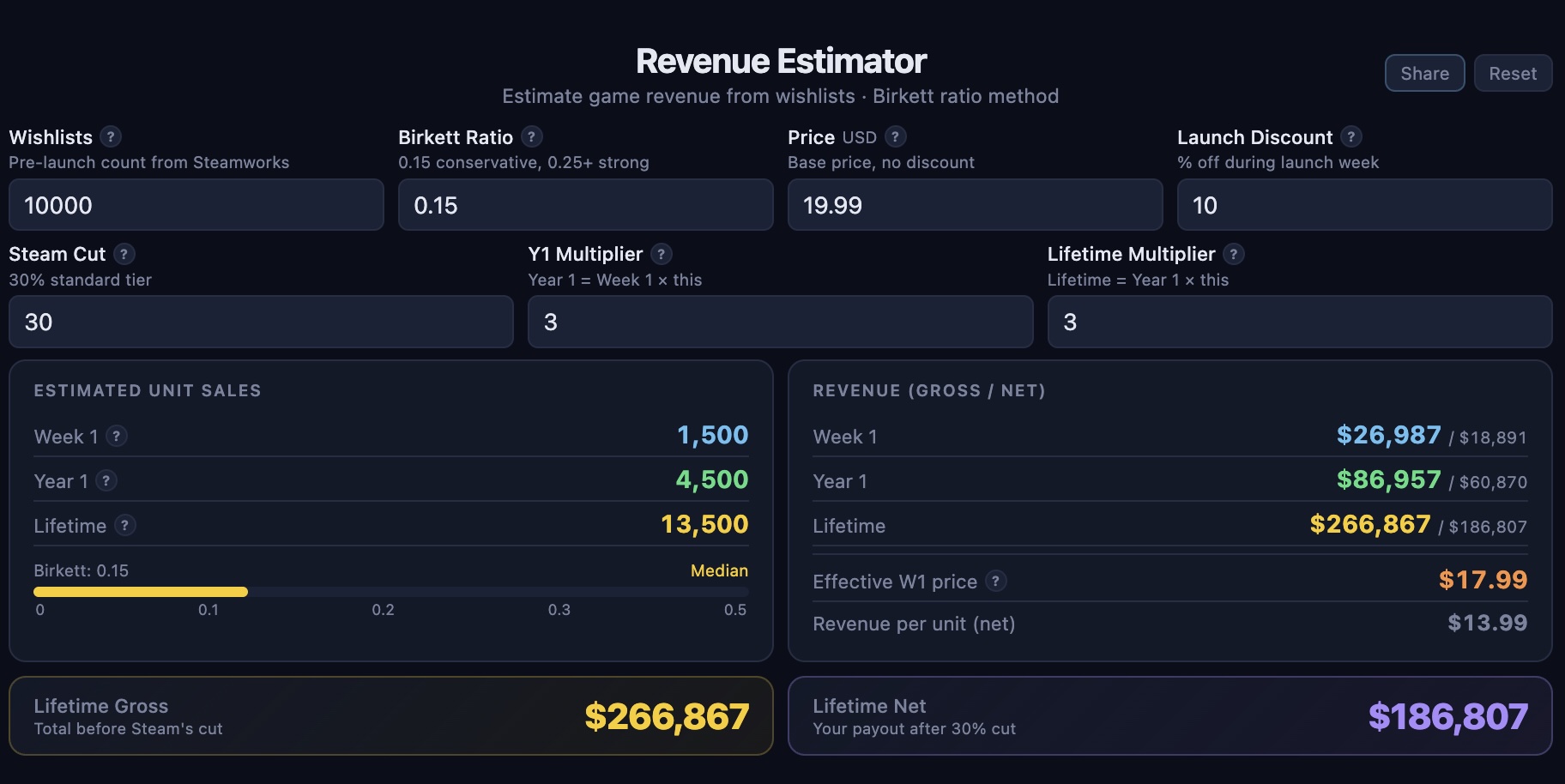Click help icon beside Week 1 unit sales
This screenshot has height=784, width=1565.
(117, 436)
